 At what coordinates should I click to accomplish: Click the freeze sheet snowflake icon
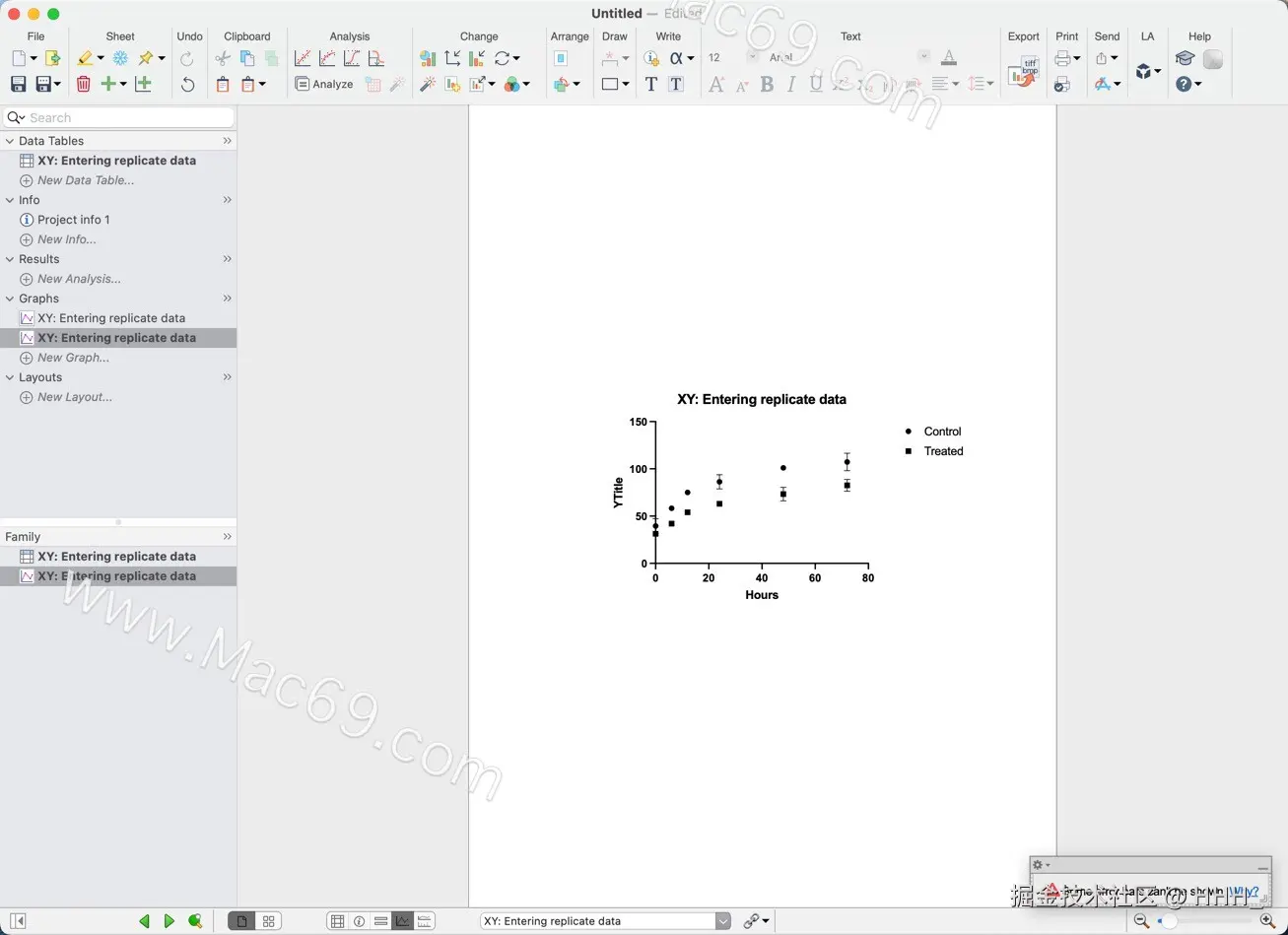(120, 59)
